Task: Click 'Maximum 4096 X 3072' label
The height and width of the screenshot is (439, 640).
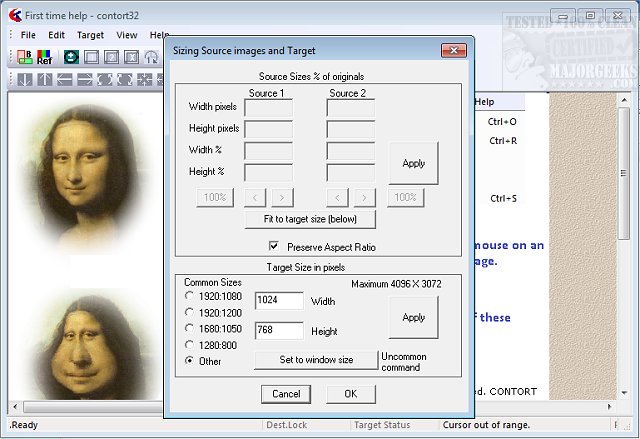Action: point(396,284)
